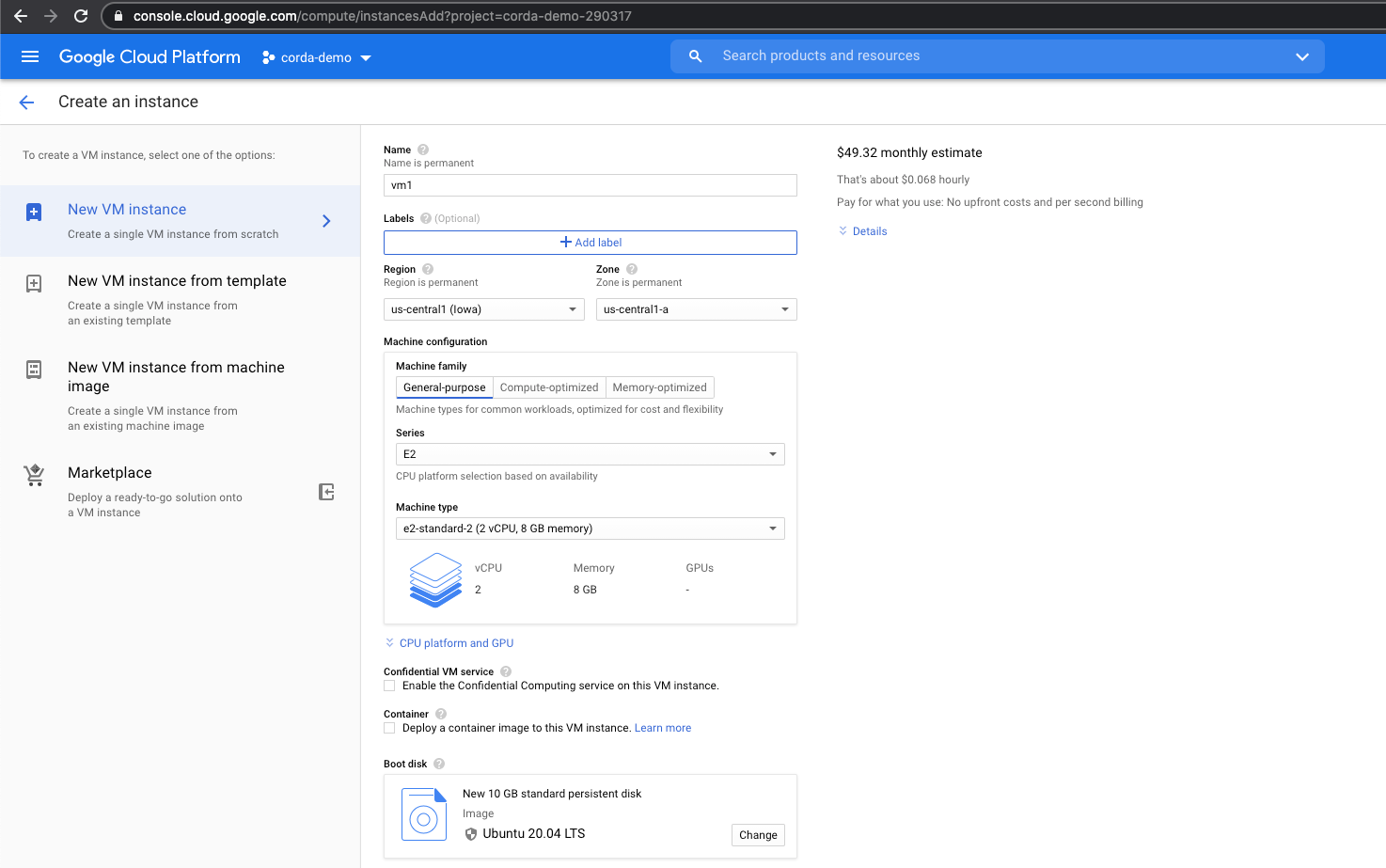The width and height of the screenshot is (1386, 868).
Task: Click the 8 GB memory value
Action: pos(585,590)
